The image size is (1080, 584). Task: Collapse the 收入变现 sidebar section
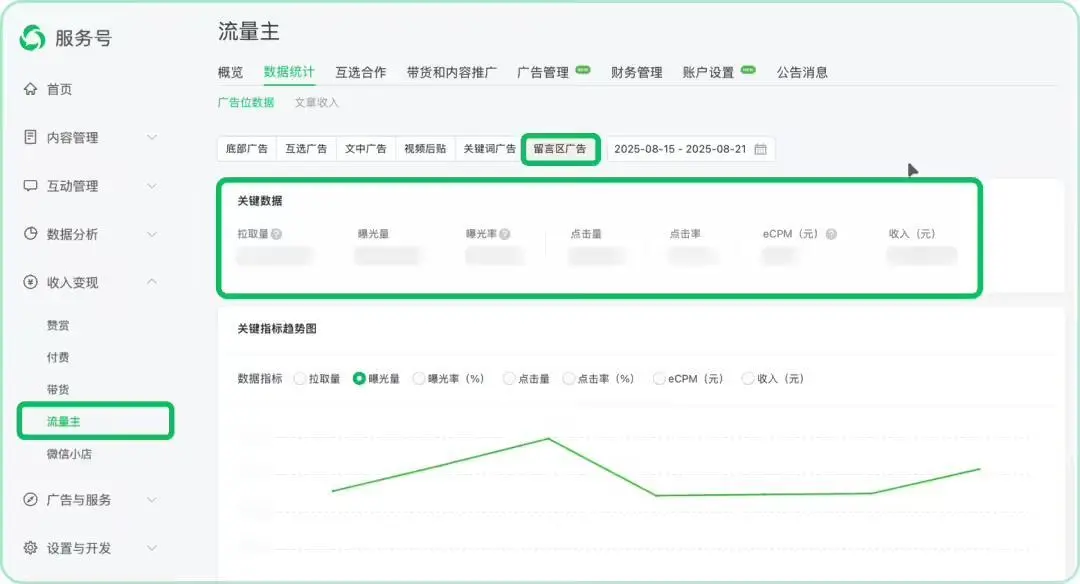152,282
